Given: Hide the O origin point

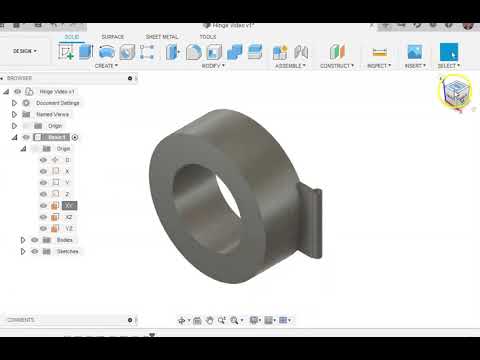Looking at the screenshot, I should (43, 160).
